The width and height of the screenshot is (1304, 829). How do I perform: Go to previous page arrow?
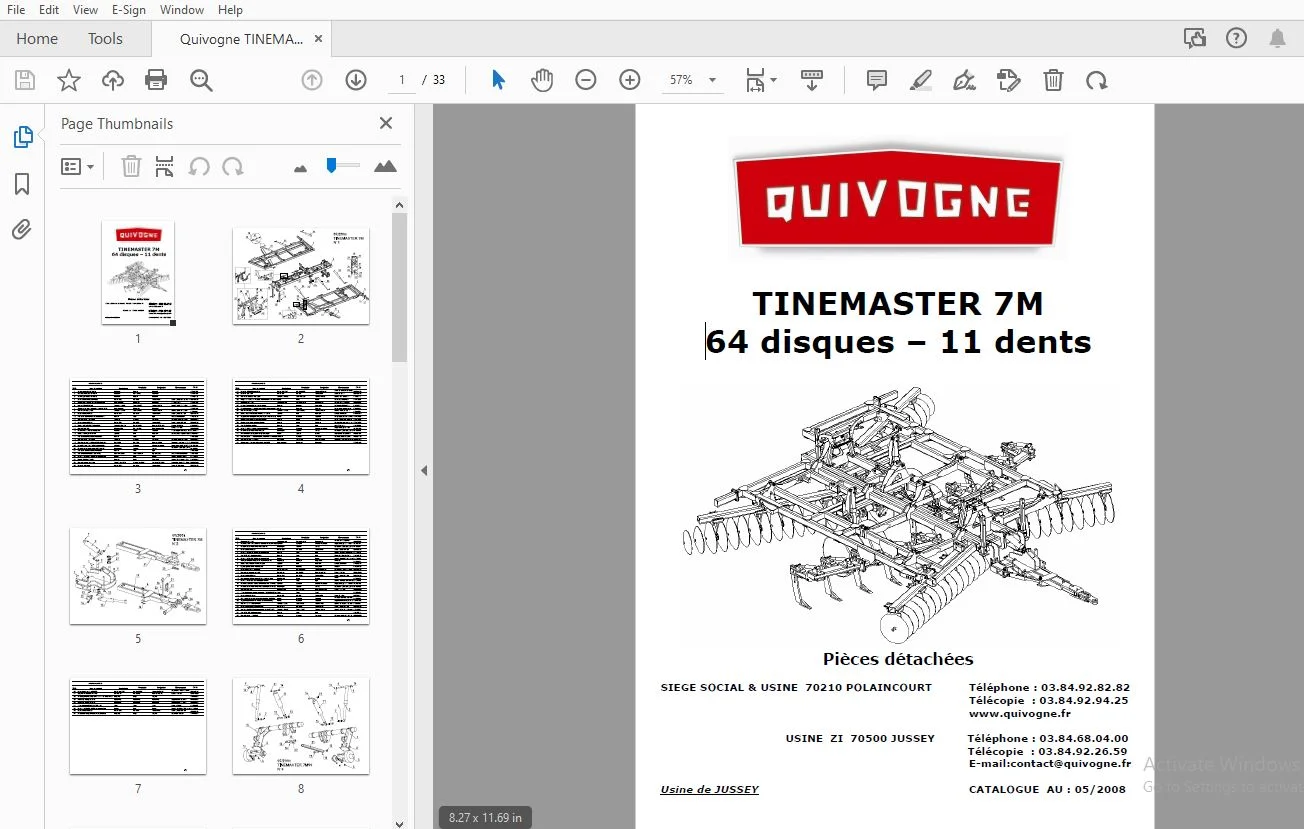click(312, 80)
